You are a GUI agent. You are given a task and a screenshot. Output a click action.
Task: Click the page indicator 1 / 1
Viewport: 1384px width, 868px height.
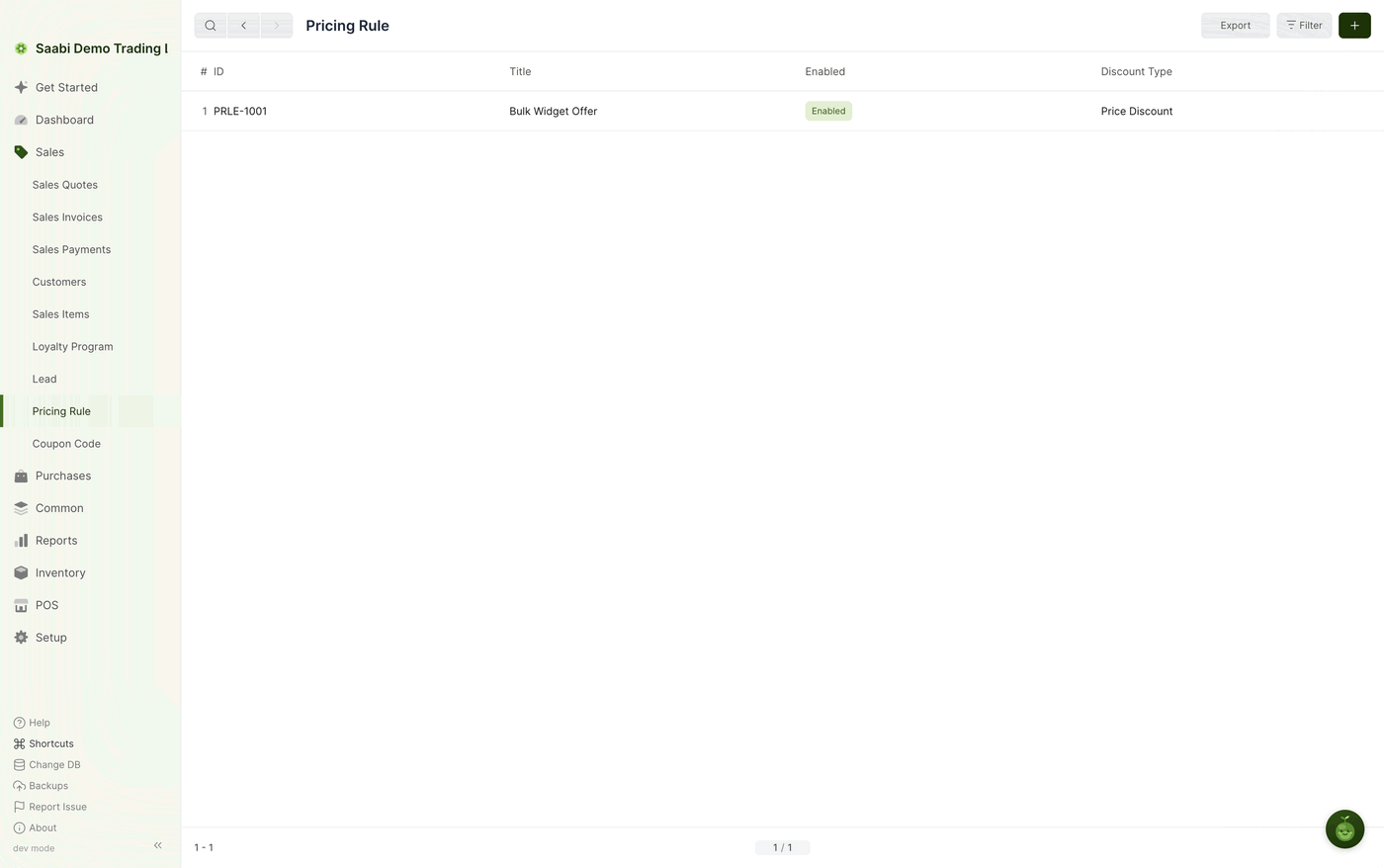click(x=782, y=847)
